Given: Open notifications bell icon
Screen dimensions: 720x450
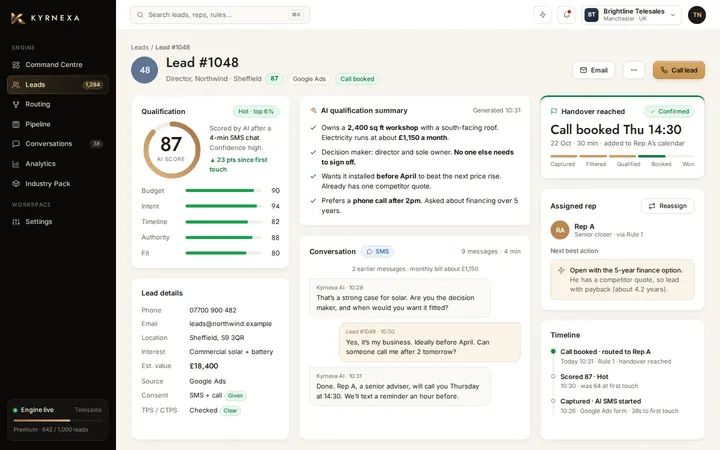Looking at the screenshot, I should click(567, 15).
